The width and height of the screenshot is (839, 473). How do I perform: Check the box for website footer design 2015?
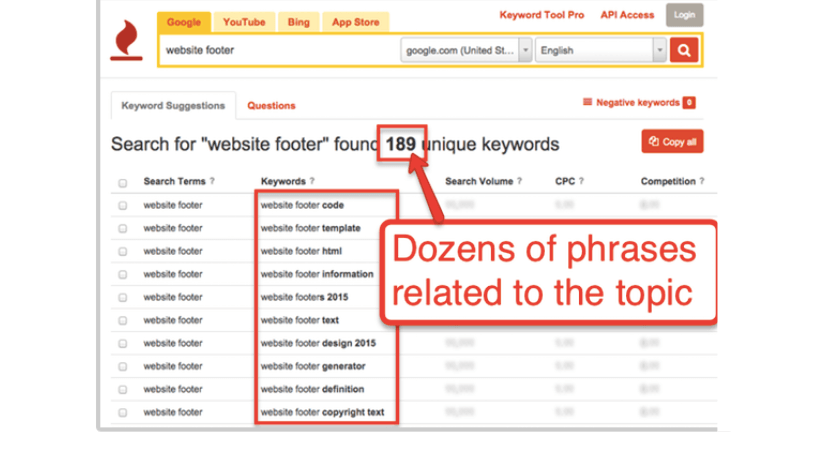(123, 344)
